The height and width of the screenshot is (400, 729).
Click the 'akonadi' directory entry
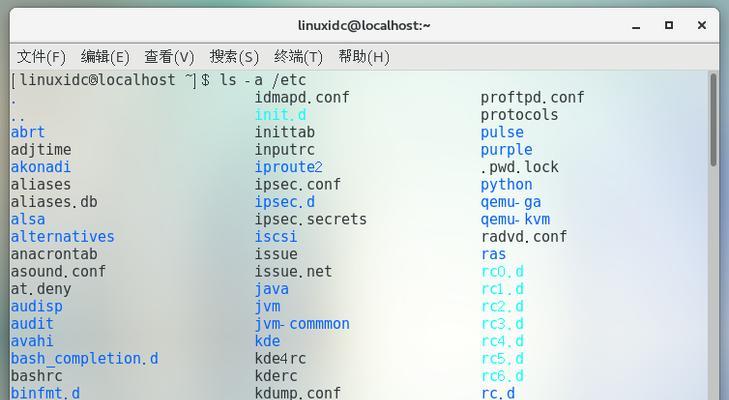(40, 167)
